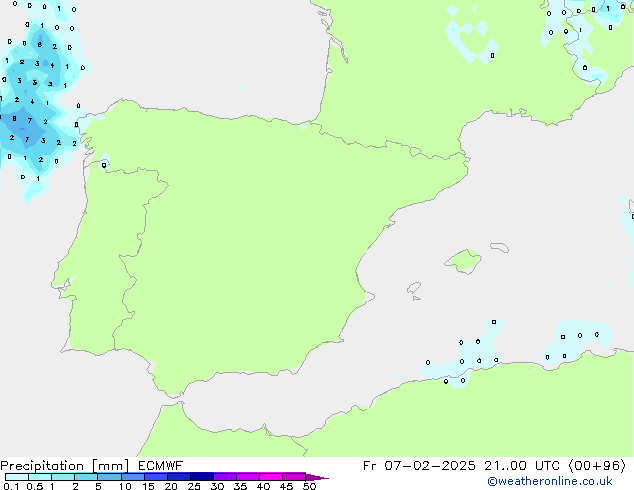Click the legend value "0.5"
Image resolution: width=634 pixels, height=490 pixels.
pos(34,486)
